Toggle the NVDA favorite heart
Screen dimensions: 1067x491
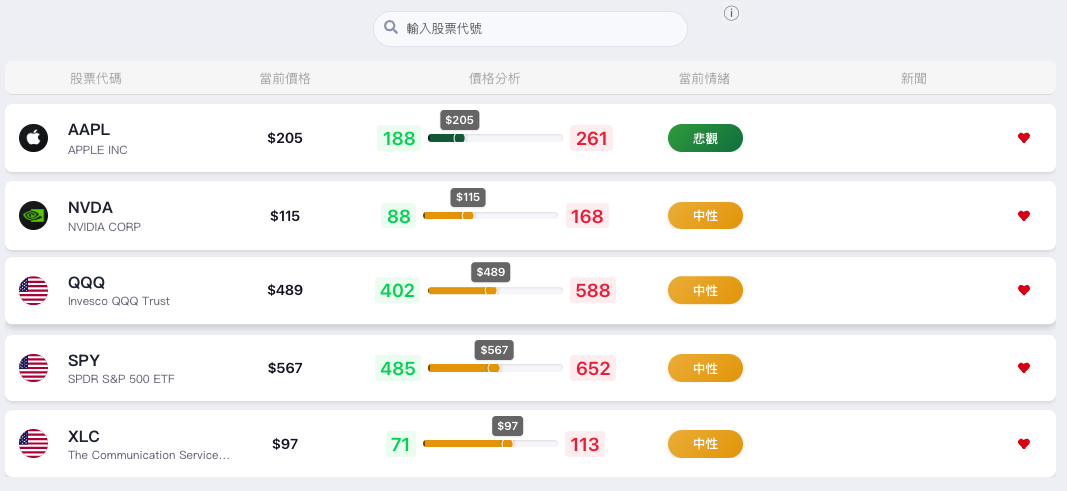click(1023, 216)
